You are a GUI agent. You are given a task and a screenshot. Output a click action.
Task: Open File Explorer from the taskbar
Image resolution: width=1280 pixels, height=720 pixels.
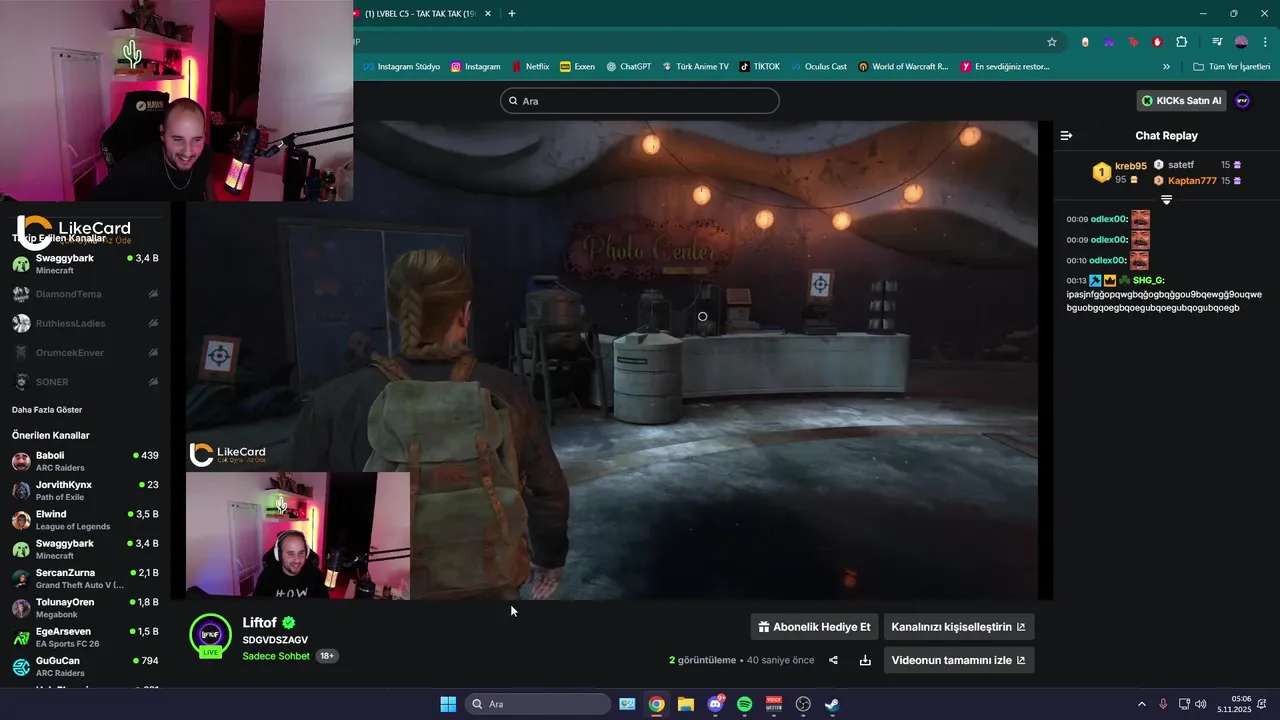(686, 704)
